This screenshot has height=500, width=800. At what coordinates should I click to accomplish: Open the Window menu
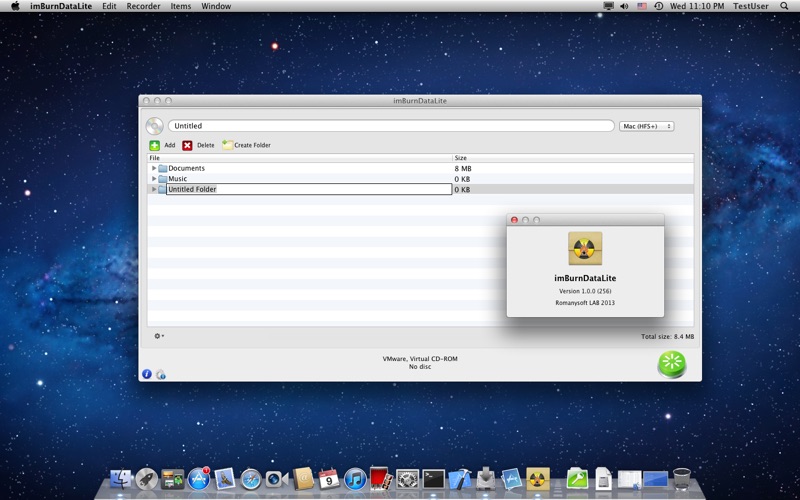tap(216, 6)
